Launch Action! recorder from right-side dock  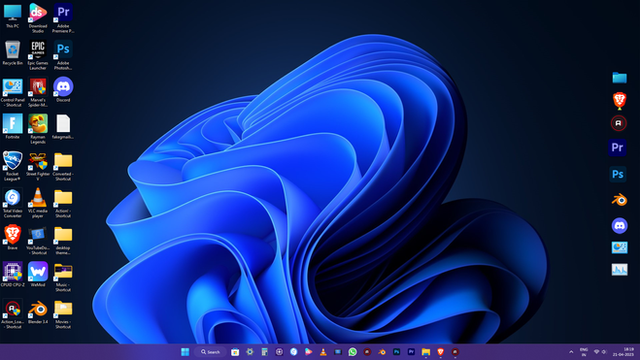619,123
